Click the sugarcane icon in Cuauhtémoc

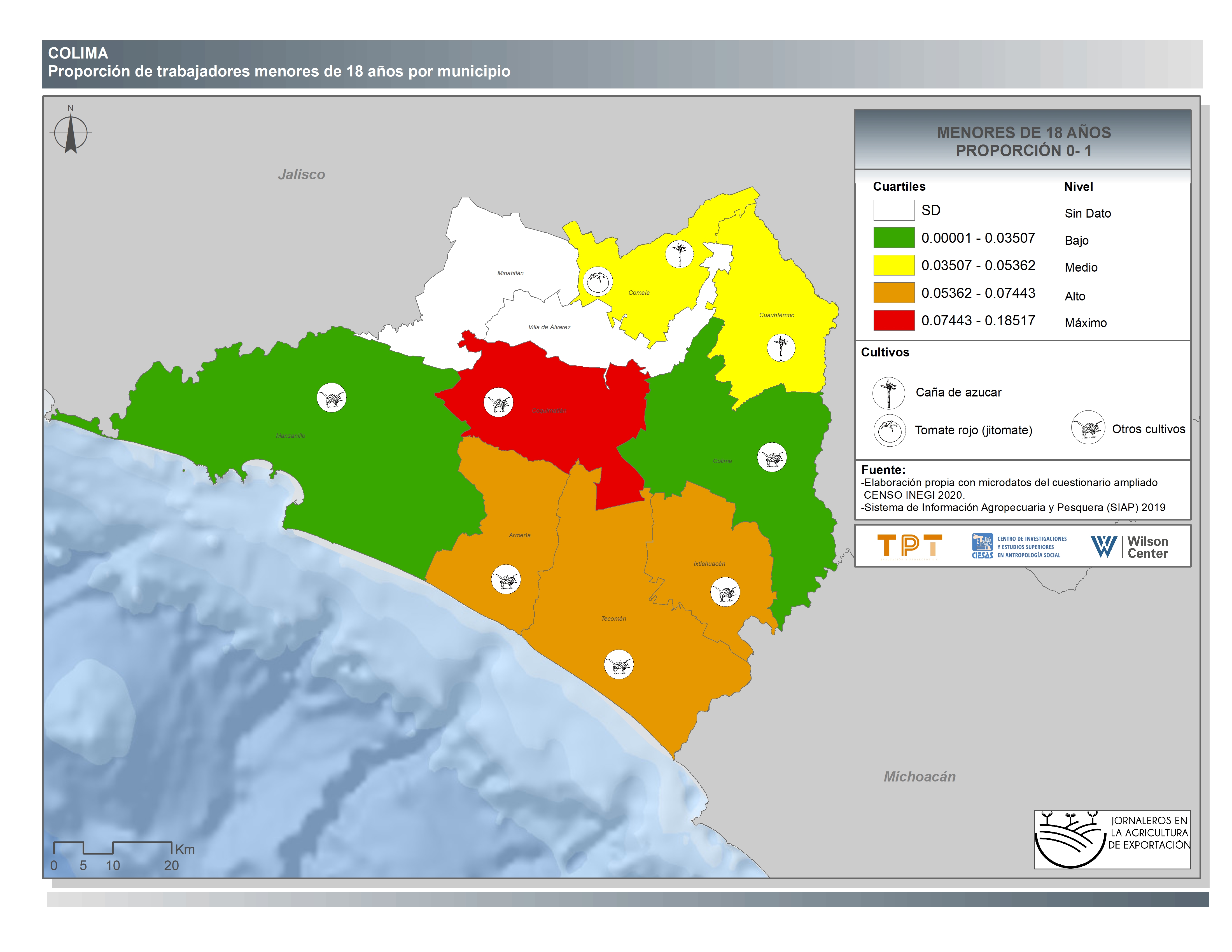pos(781,347)
